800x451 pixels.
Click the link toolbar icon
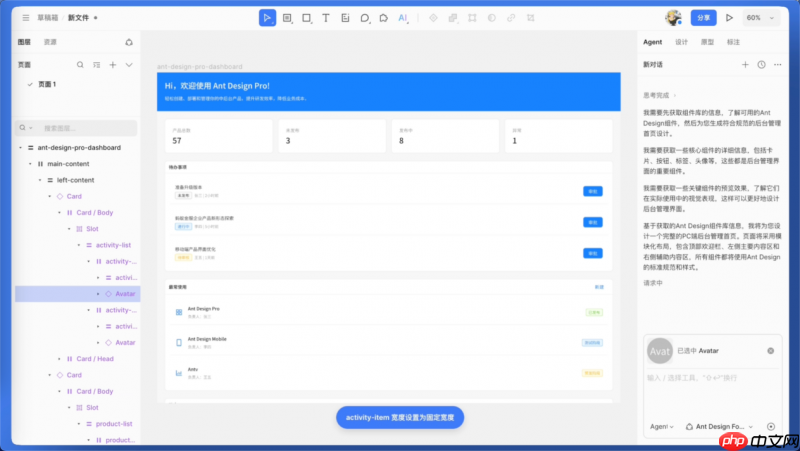pyautogui.click(x=511, y=18)
